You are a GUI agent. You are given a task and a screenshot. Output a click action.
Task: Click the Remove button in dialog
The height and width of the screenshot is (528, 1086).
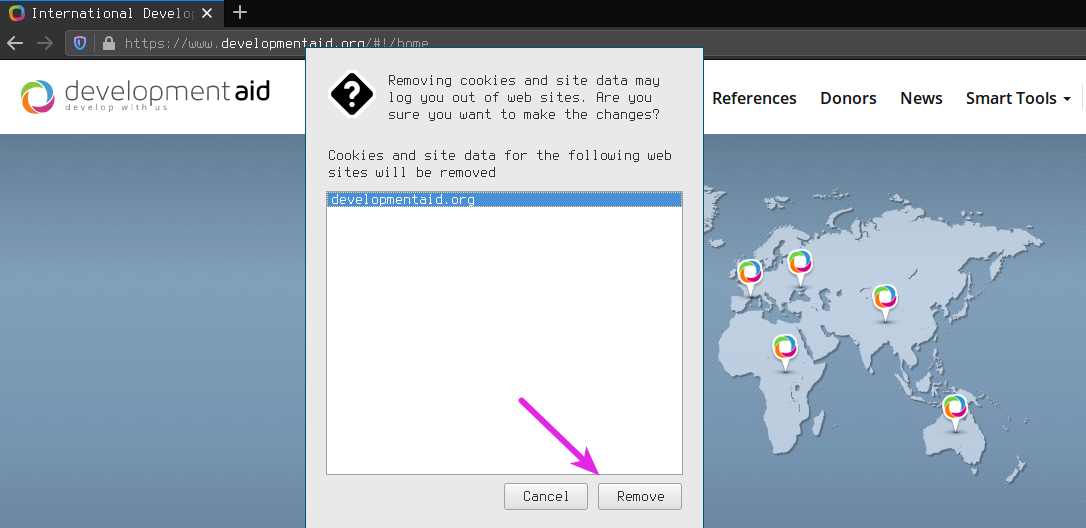click(639, 496)
